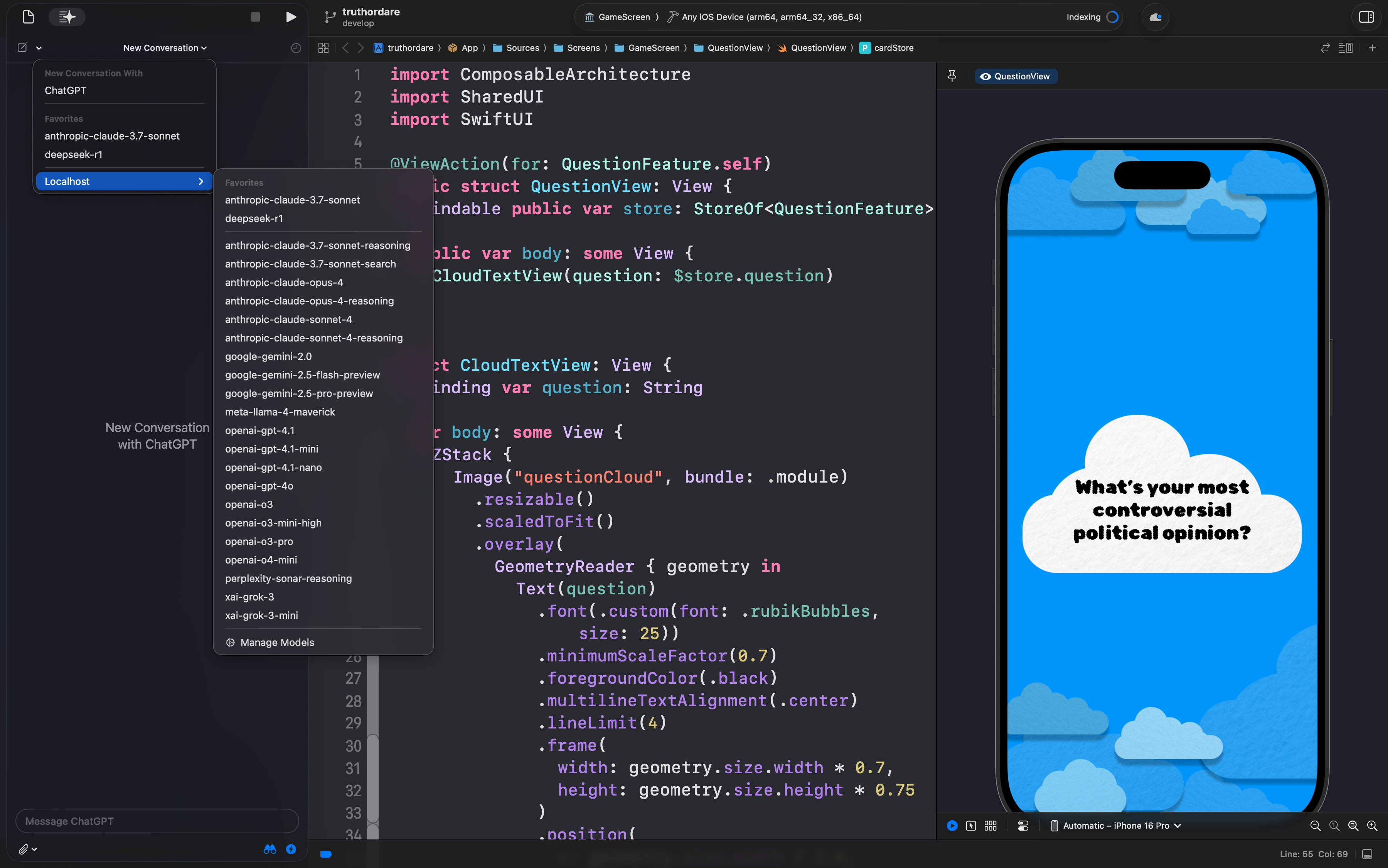Image resolution: width=1388 pixels, height=868 pixels.
Task: Open preview device settings toggles icon
Action: (x=1023, y=826)
